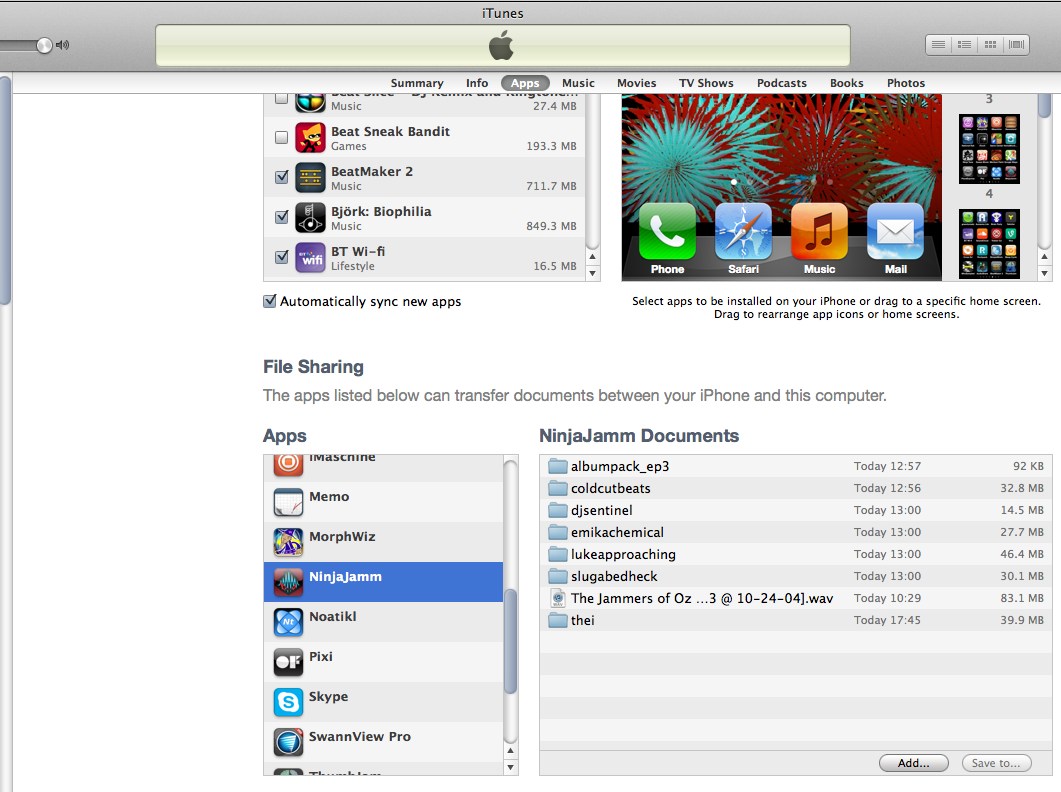
Task: Click the Skype app icon
Action: (x=288, y=702)
